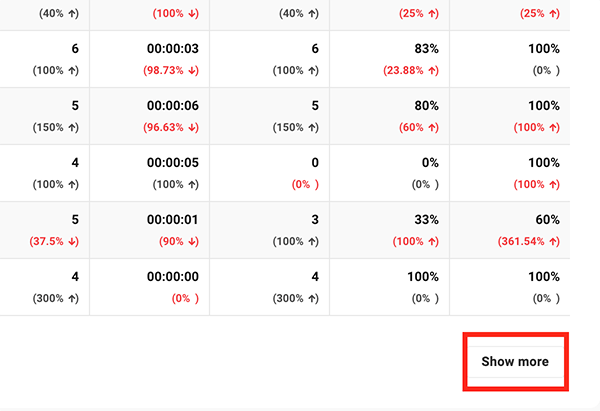Click the Show more button
Image resolution: width=600 pixels, height=411 pixels.
pos(514,361)
